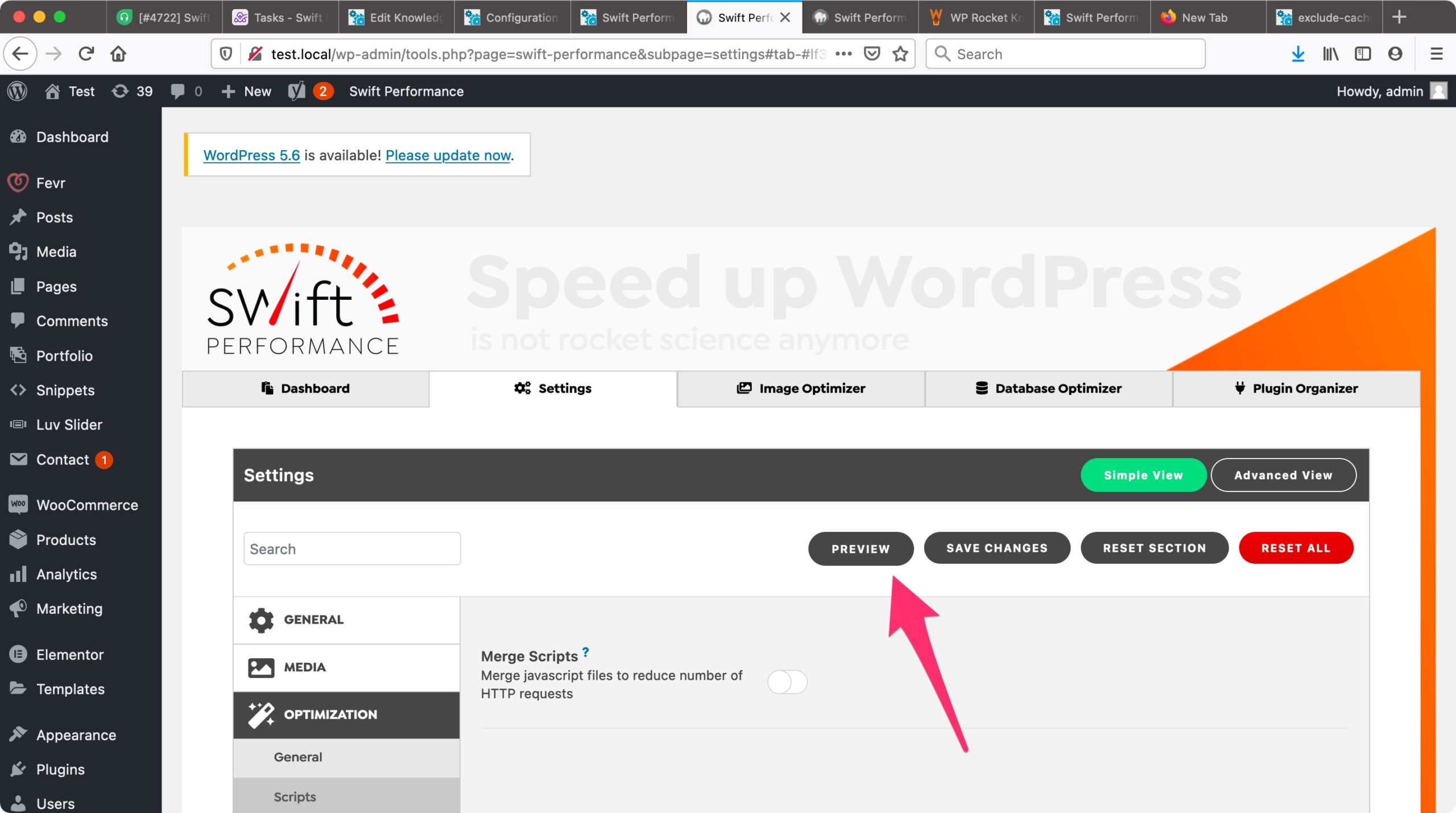Click the PREVIEW button
The width and height of the screenshot is (1456, 813).
[x=861, y=549]
